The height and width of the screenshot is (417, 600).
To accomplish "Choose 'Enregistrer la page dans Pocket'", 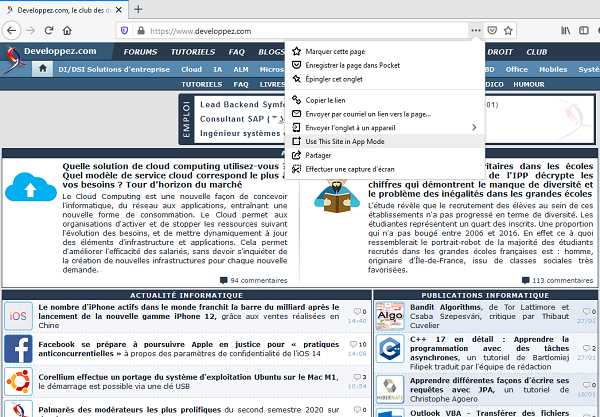I will click(x=385, y=65).
